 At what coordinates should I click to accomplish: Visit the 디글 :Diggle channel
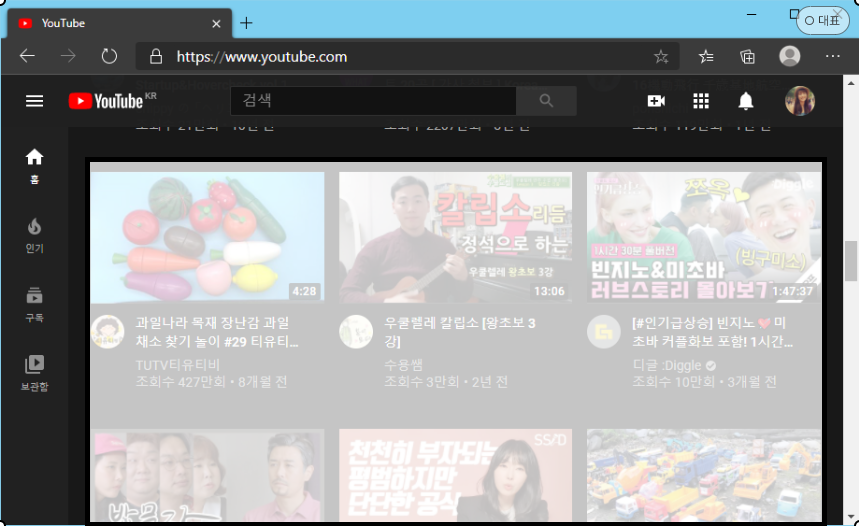click(667, 365)
